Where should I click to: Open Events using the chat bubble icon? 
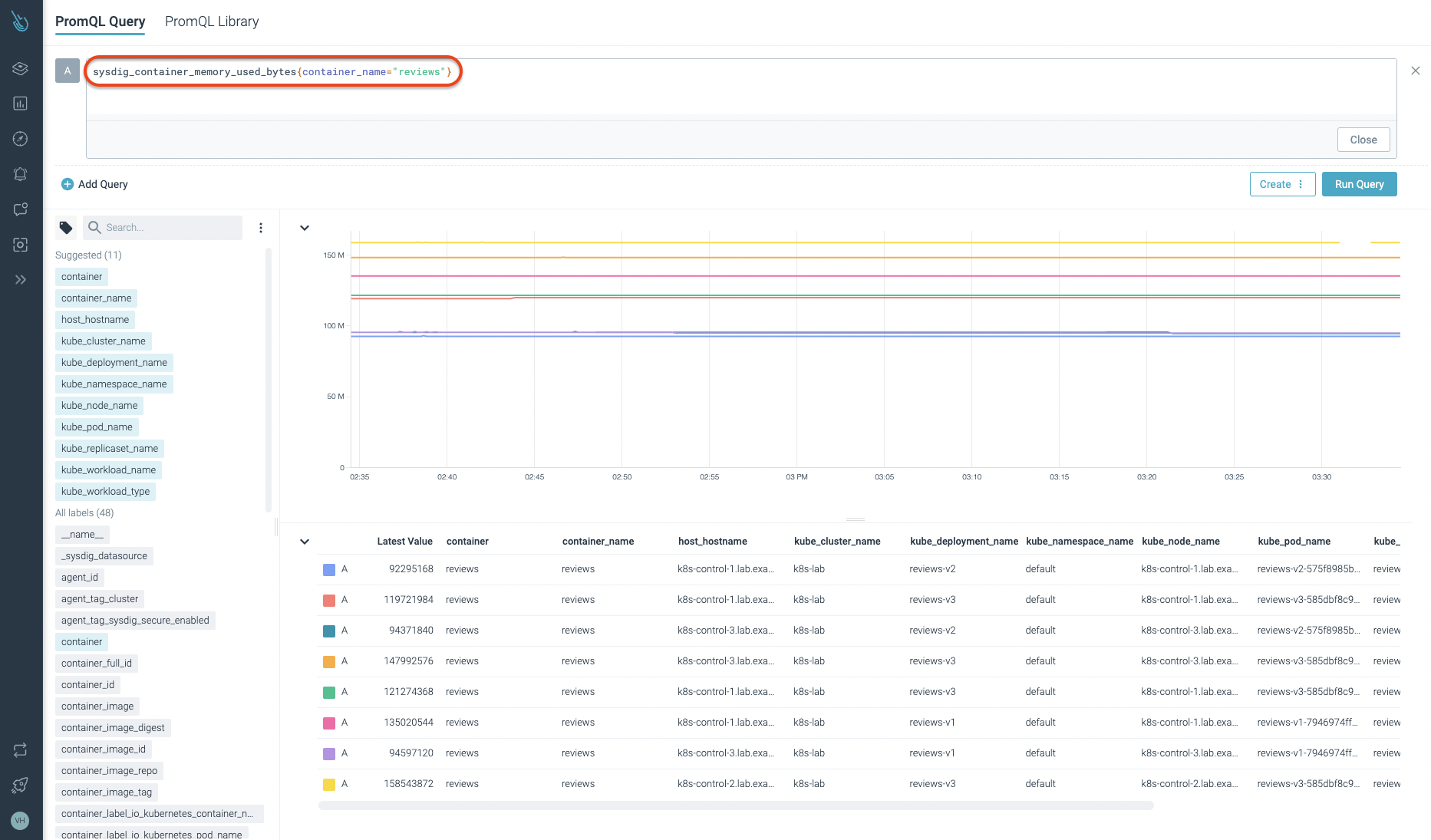click(x=20, y=209)
